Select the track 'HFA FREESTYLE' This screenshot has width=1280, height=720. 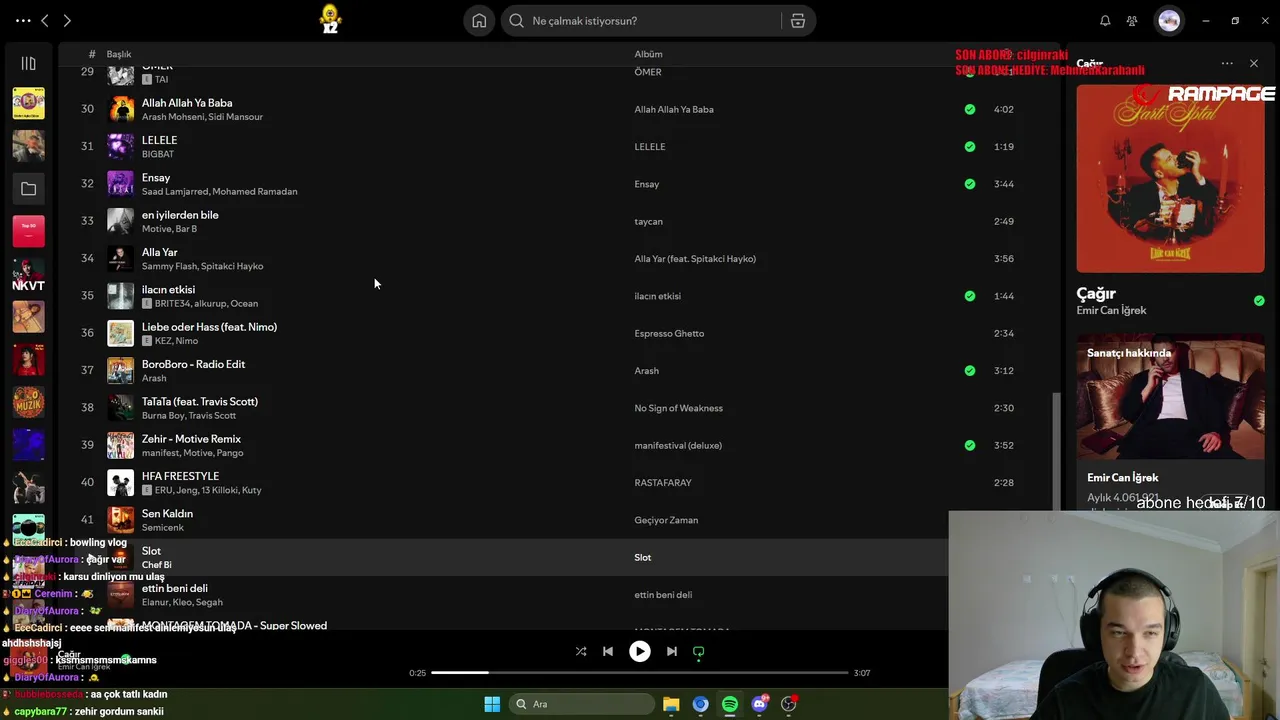180,477
